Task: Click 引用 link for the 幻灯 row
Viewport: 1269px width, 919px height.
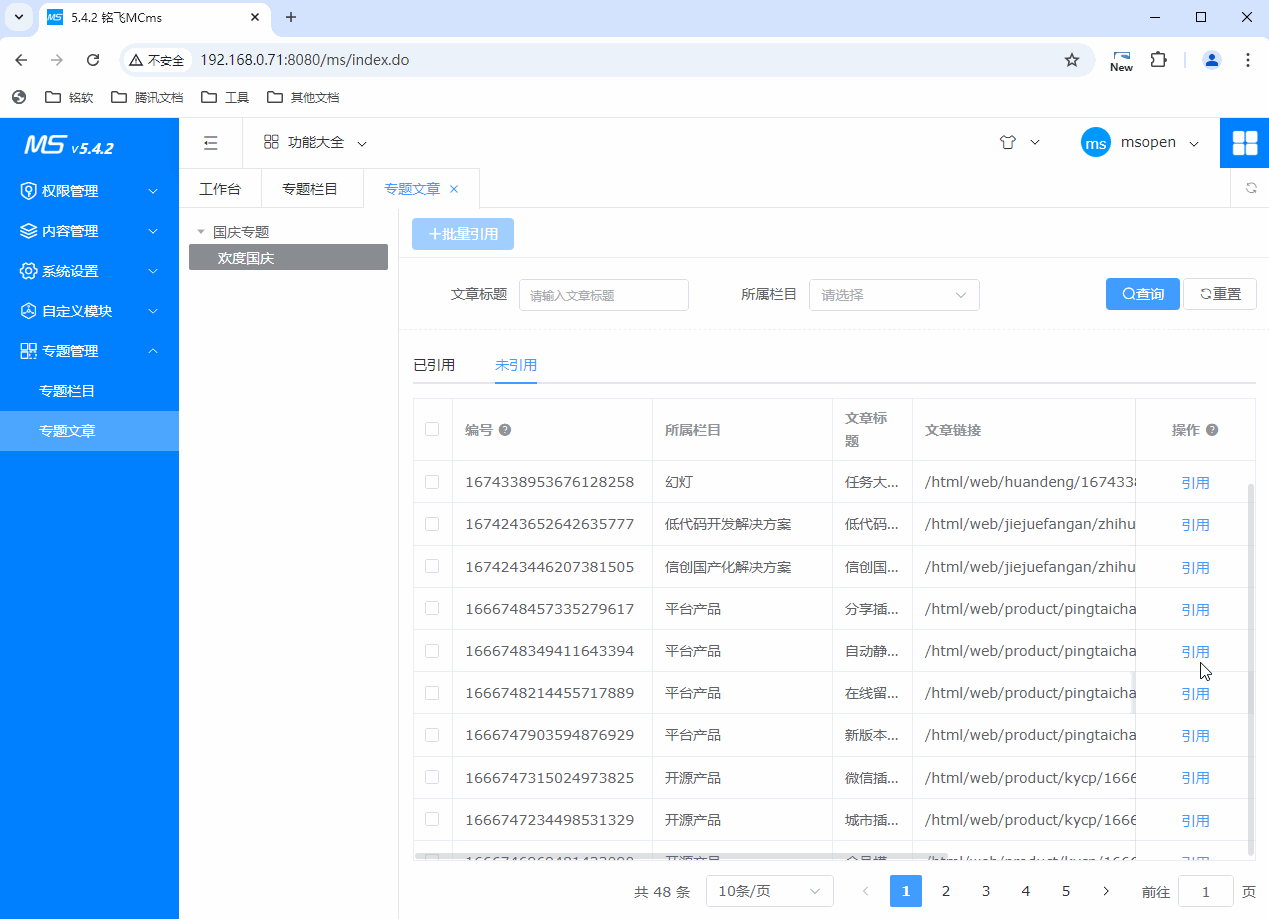Action: [1195, 483]
